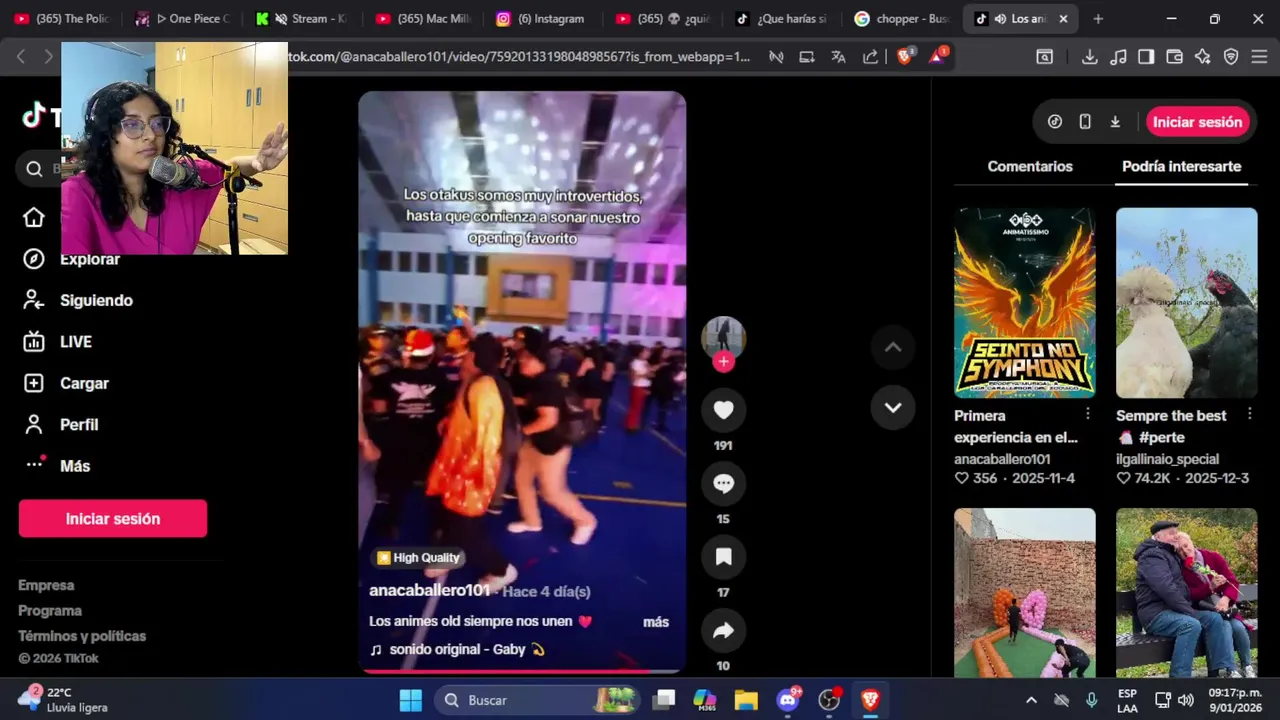
Task: Open options menu for Sempre the best video
Action: pos(1249,414)
